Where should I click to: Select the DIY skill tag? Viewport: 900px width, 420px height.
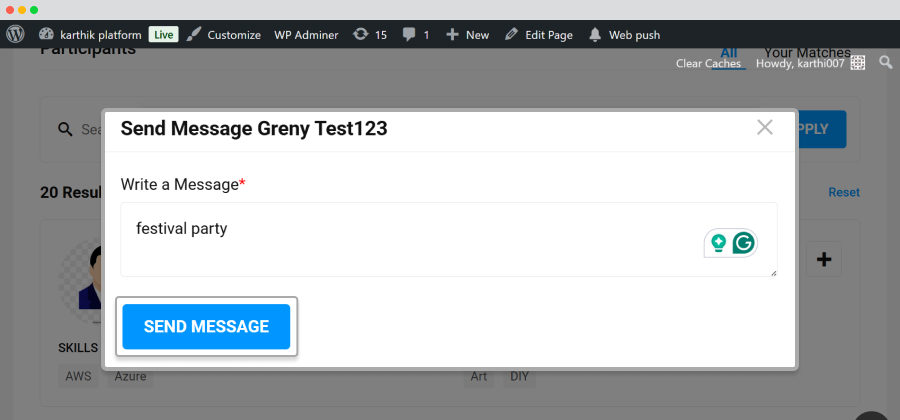point(519,376)
